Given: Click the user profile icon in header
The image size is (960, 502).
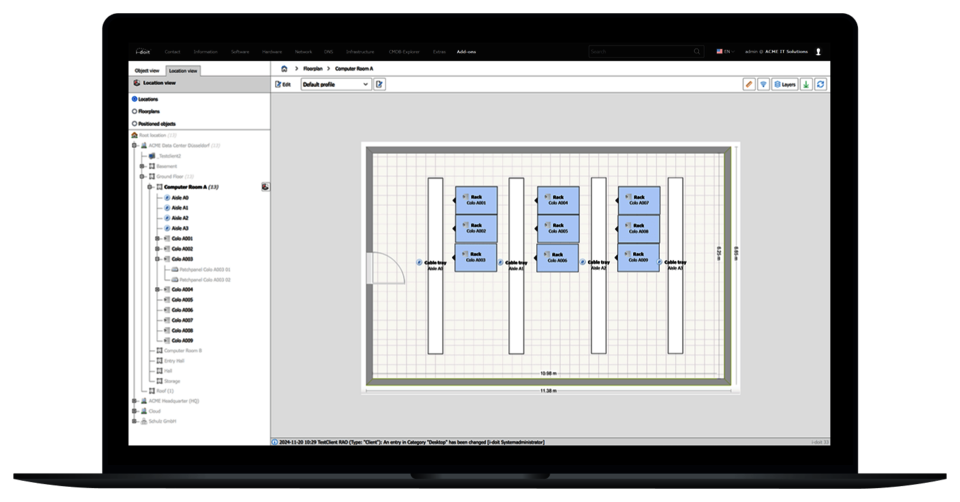Looking at the screenshot, I should point(818,51).
